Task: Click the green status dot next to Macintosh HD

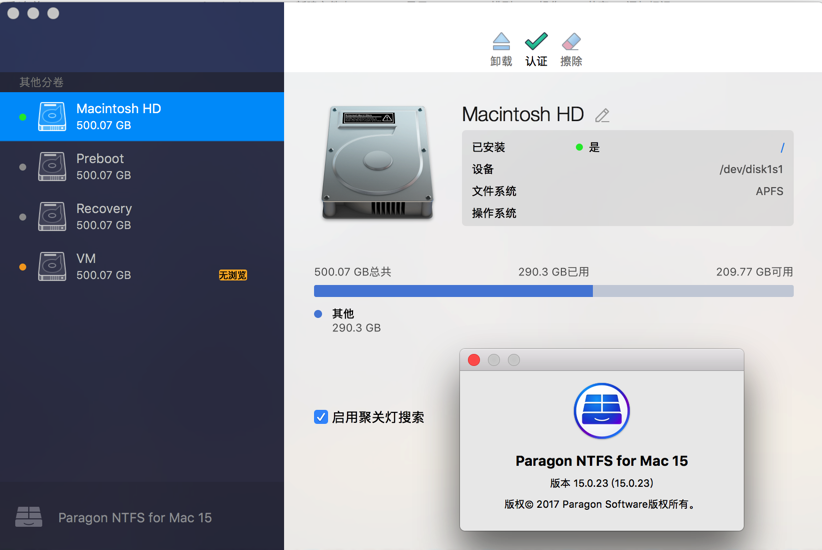Action: click(x=23, y=117)
